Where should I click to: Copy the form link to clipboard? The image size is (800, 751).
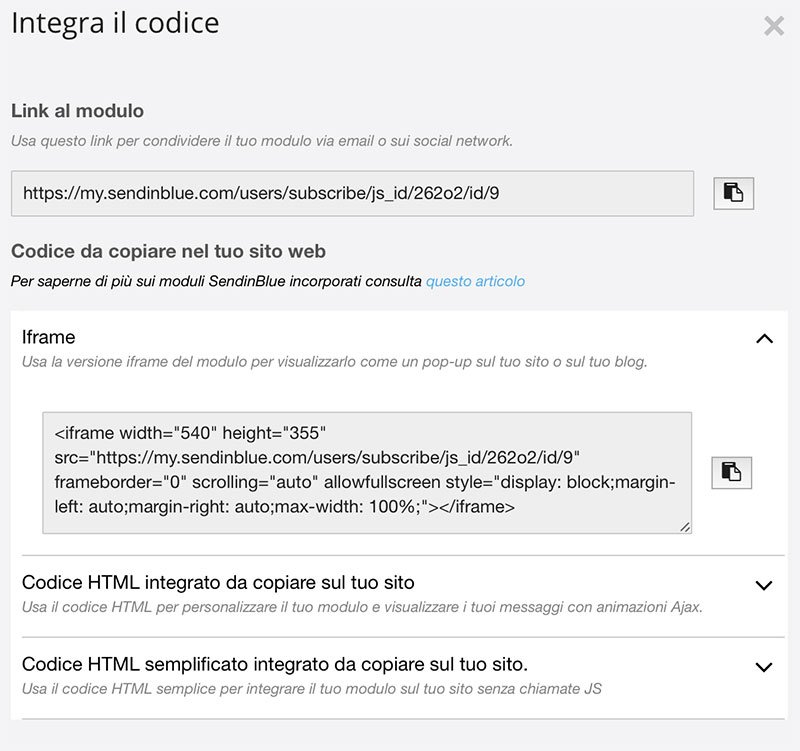(x=733, y=193)
